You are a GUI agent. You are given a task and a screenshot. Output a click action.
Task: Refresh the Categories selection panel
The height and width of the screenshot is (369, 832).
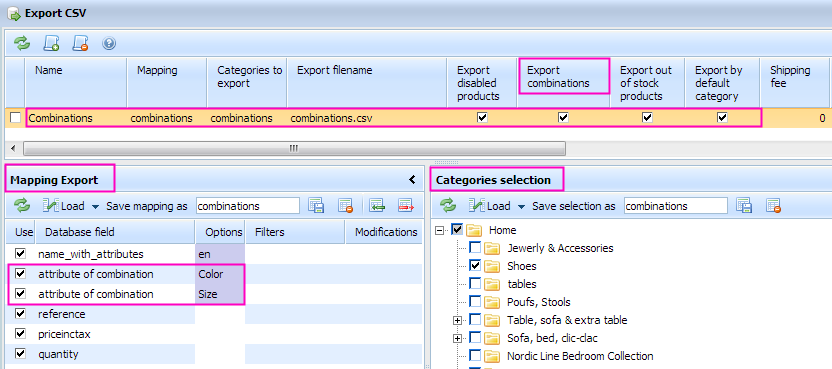(448, 205)
